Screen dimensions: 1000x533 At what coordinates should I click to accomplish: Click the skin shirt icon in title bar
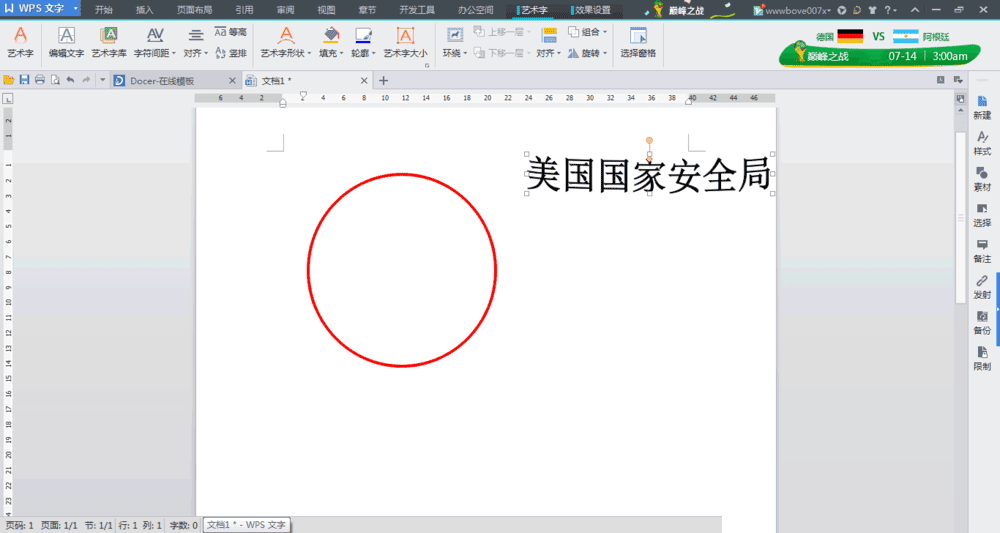point(872,10)
